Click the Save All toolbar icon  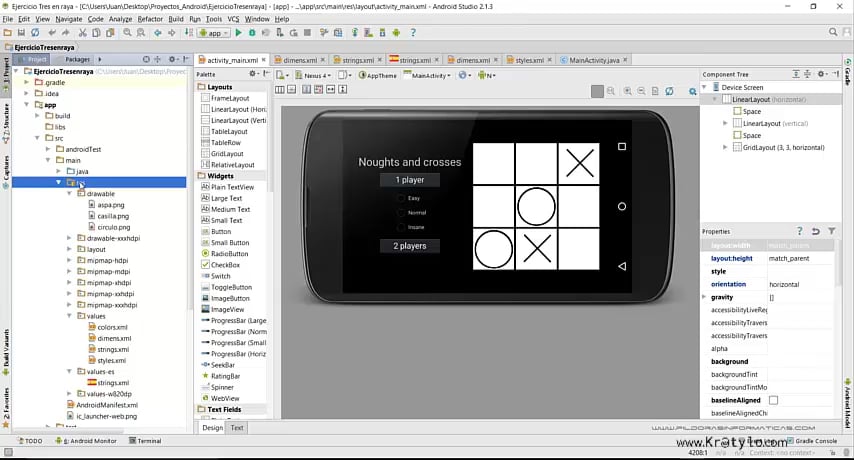pos(21,33)
